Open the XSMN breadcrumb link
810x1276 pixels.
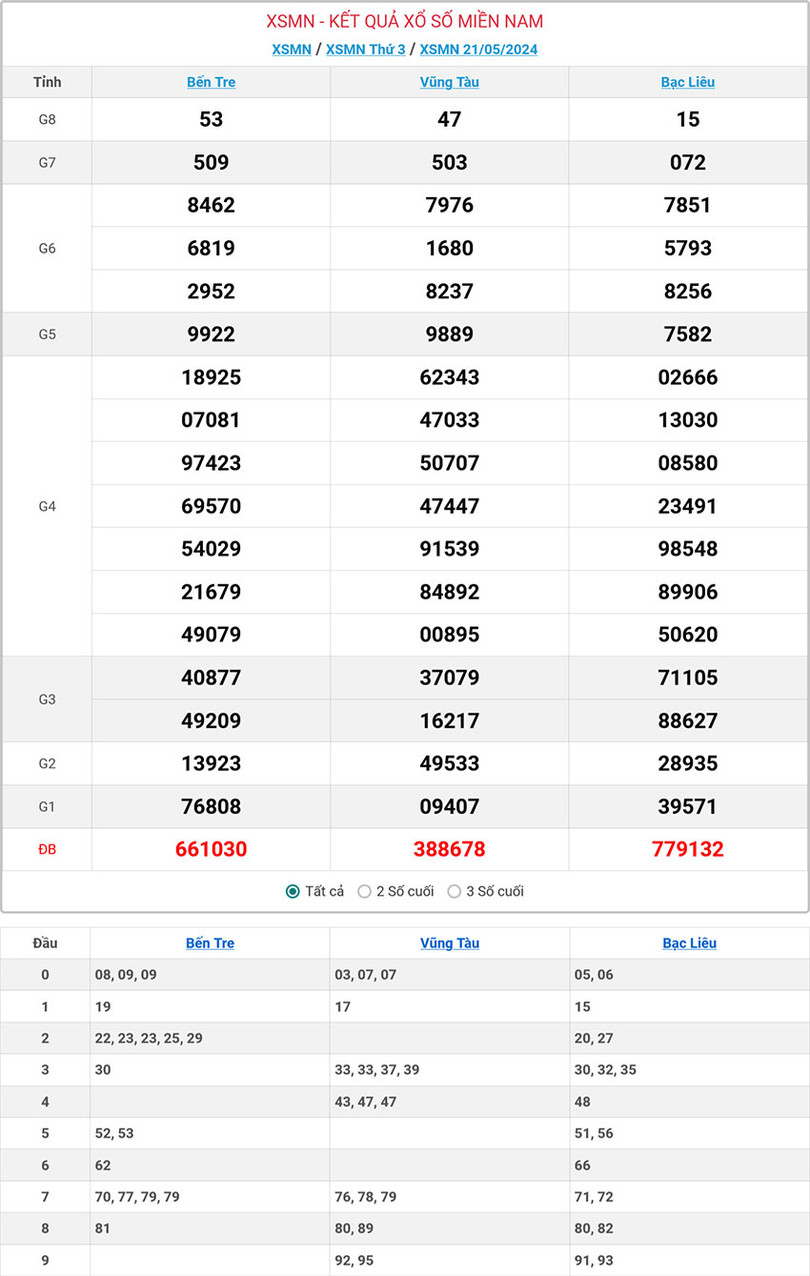(x=291, y=49)
